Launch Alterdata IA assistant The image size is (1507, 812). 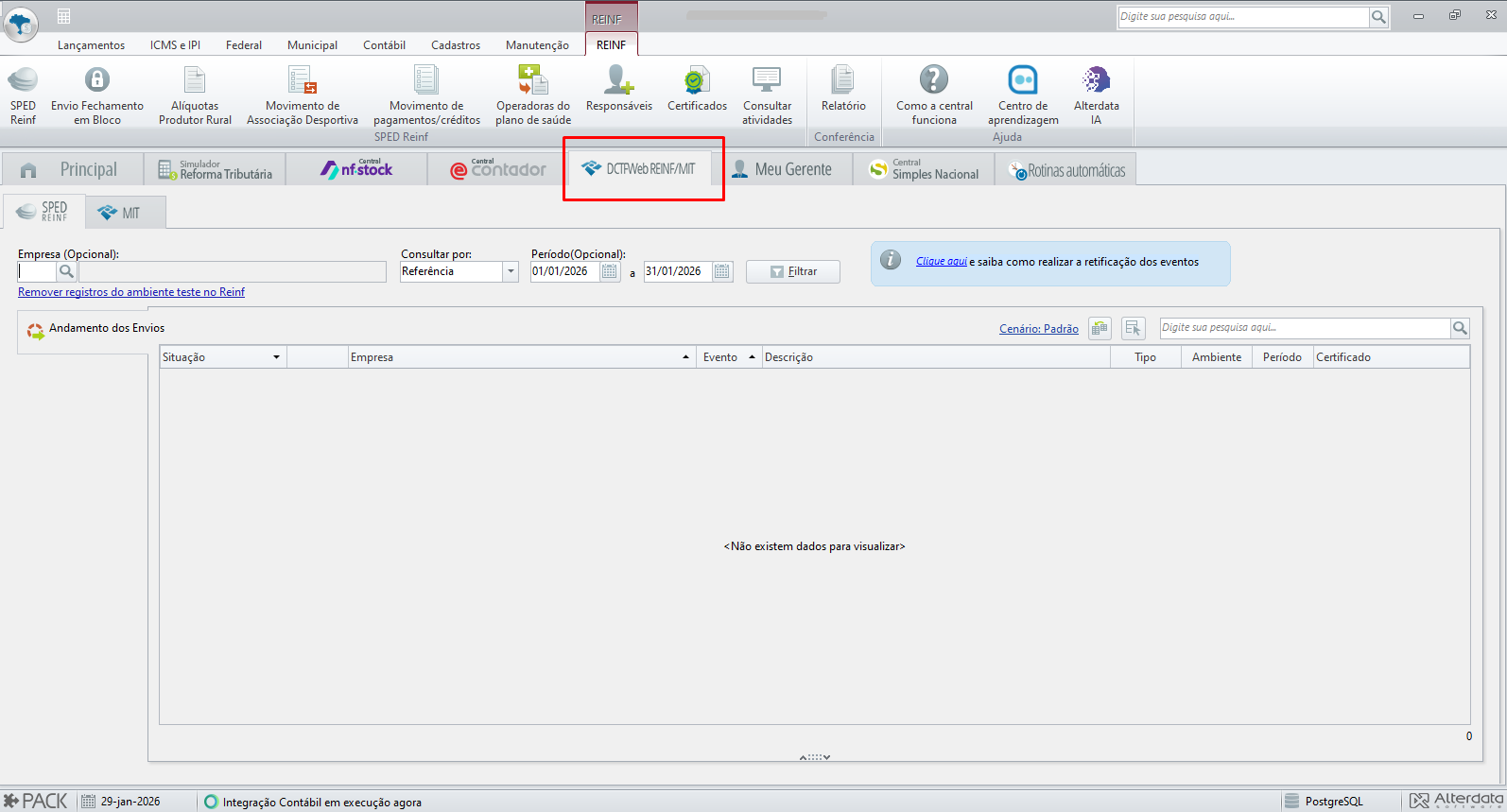(1097, 95)
